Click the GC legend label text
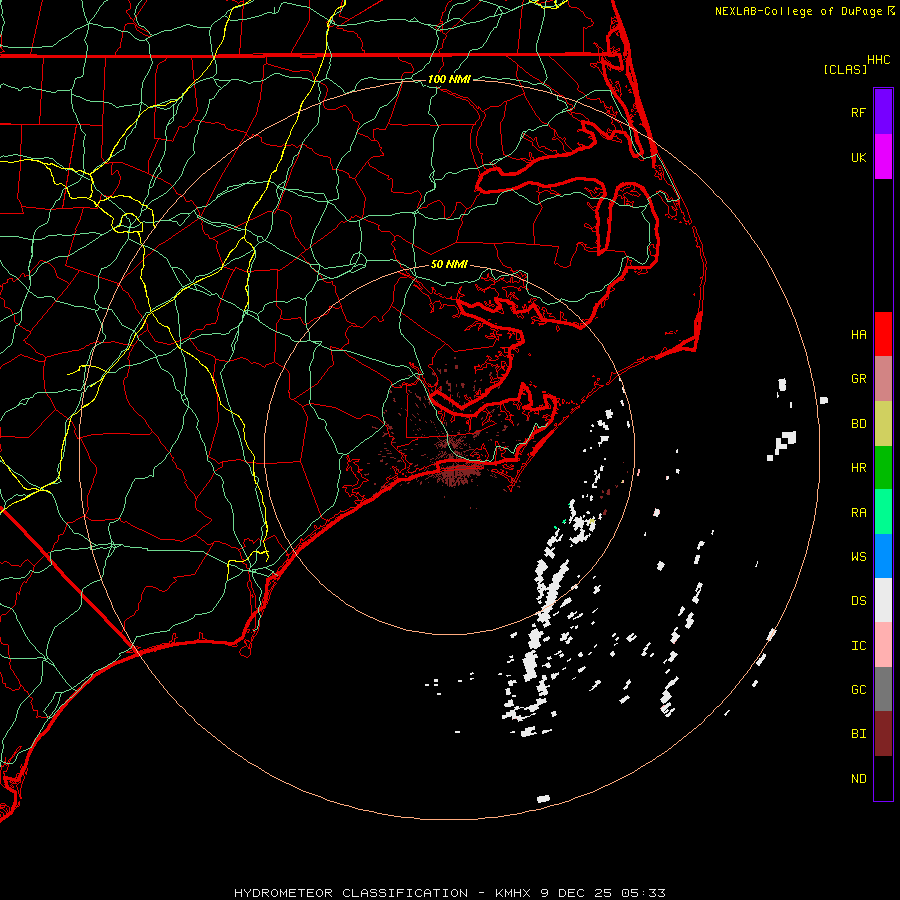Viewport: 900px width, 900px height. (858, 690)
